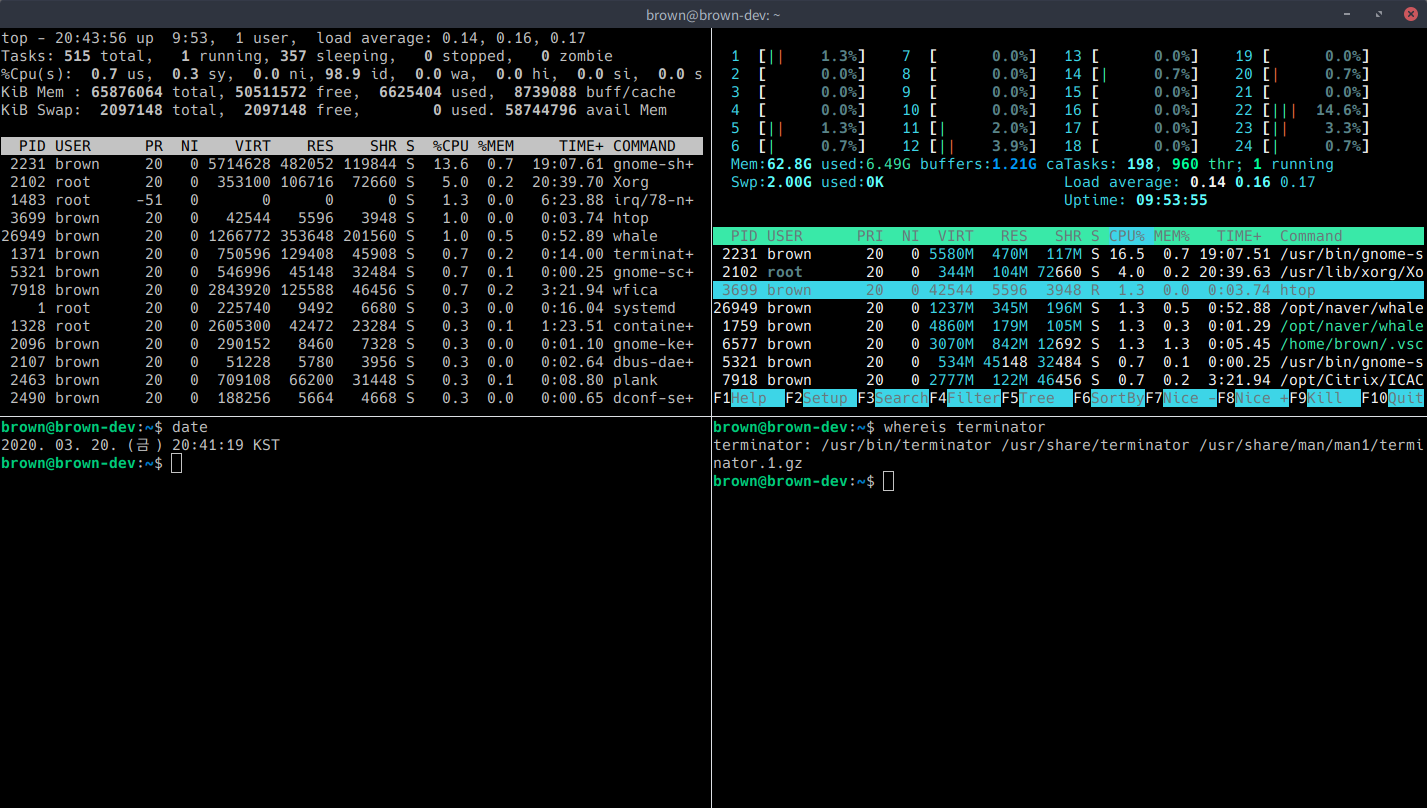The width and height of the screenshot is (1427, 808).
Task: Click F9 Kill in htop footer
Action: [x=1325, y=398]
